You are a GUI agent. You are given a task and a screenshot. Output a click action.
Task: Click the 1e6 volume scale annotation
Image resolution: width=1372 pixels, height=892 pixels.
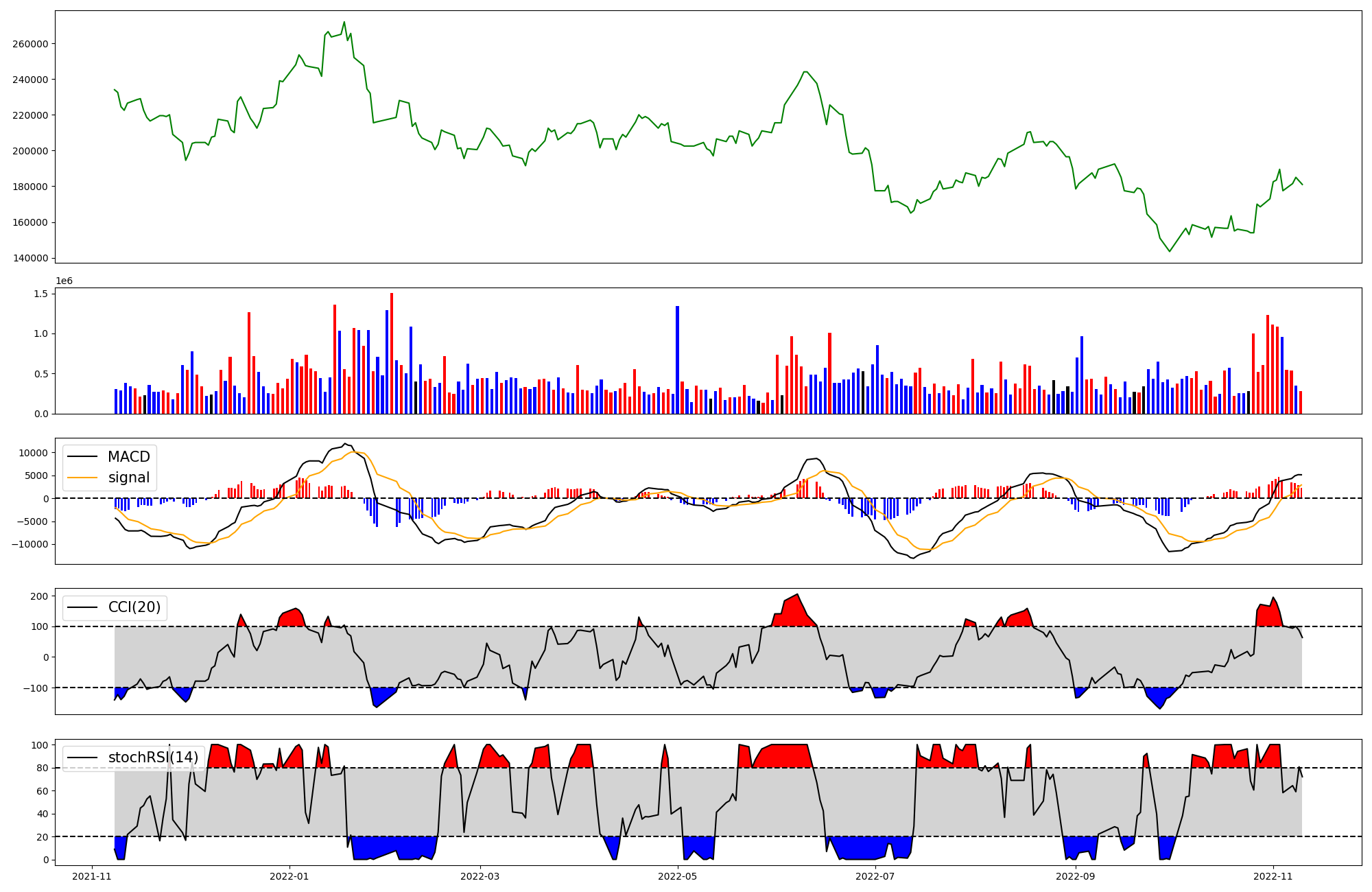pos(64,281)
